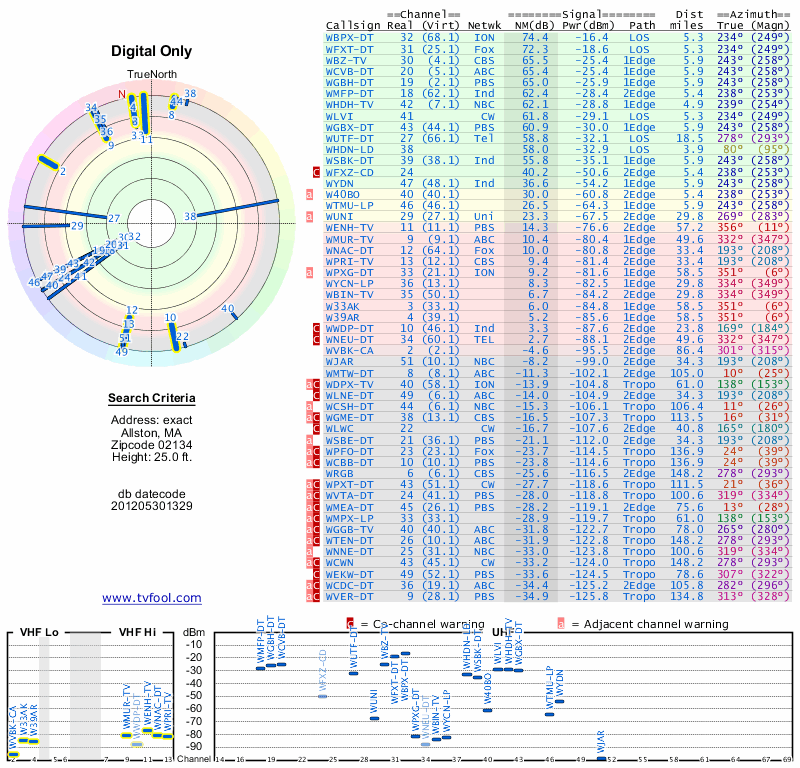This screenshot has height=768, width=800.
Task: Click the WTMU-LP callsign
Action: pyautogui.click(x=349, y=206)
